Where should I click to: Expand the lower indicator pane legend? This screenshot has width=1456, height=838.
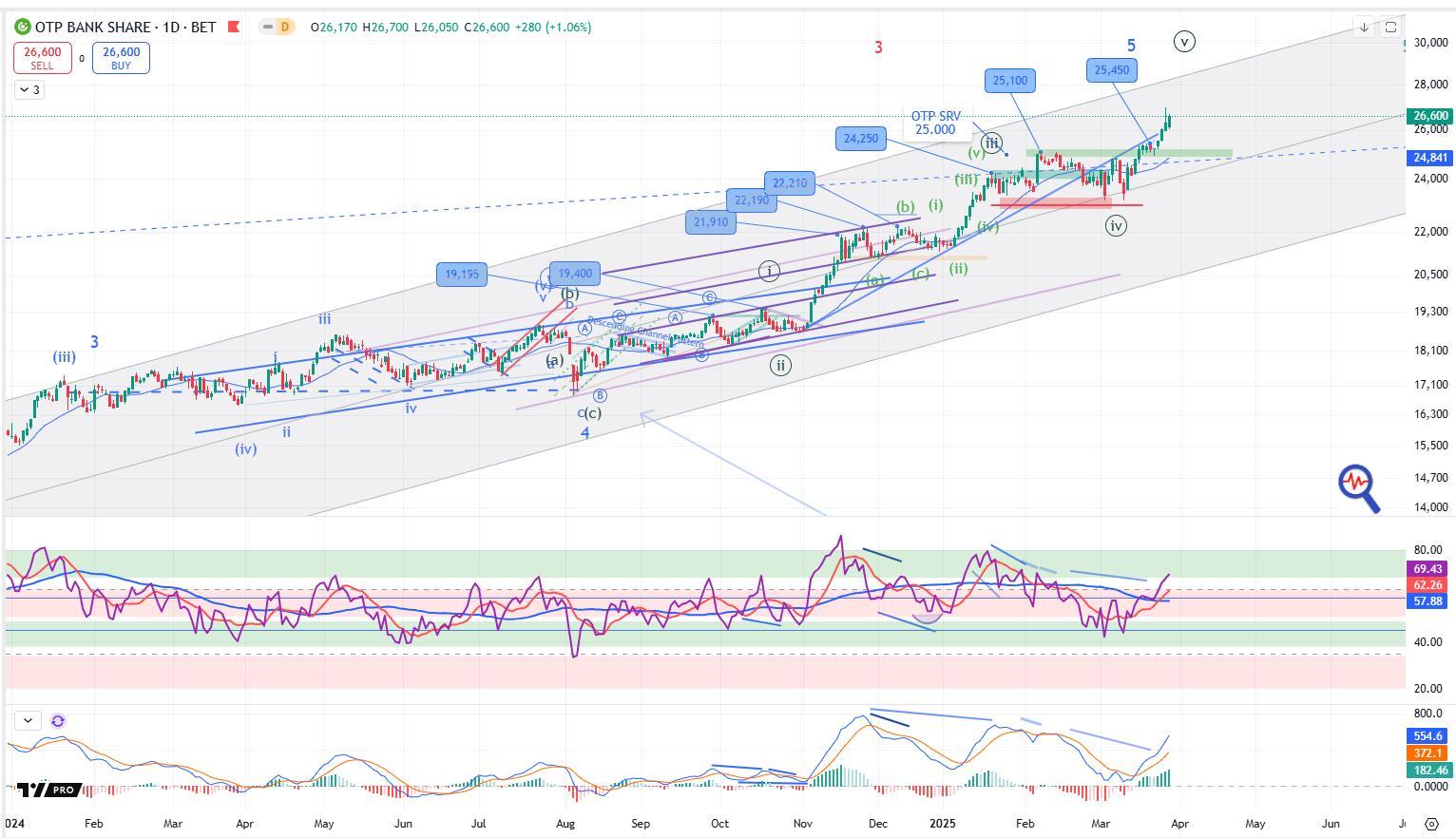click(x=28, y=721)
